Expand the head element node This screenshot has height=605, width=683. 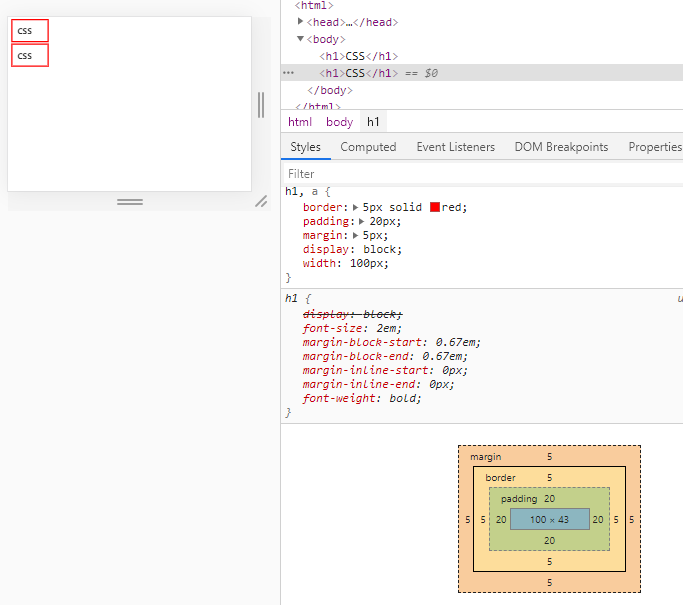(x=300, y=21)
